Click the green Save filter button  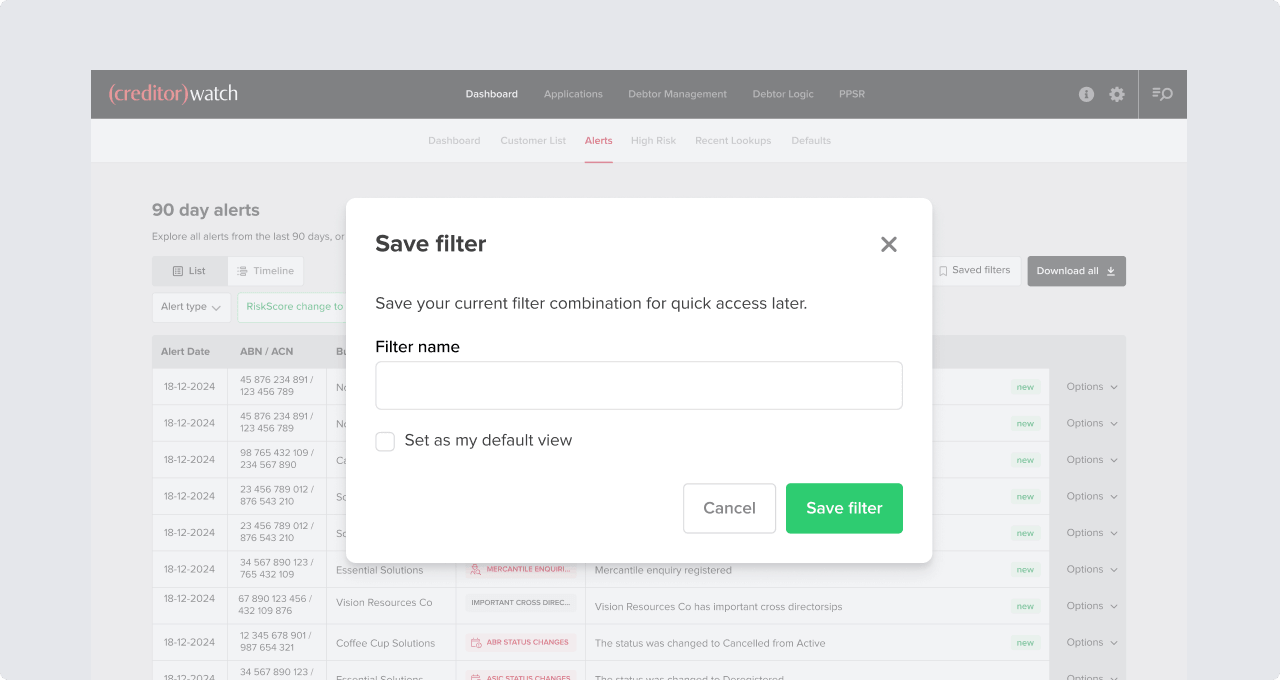844,508
